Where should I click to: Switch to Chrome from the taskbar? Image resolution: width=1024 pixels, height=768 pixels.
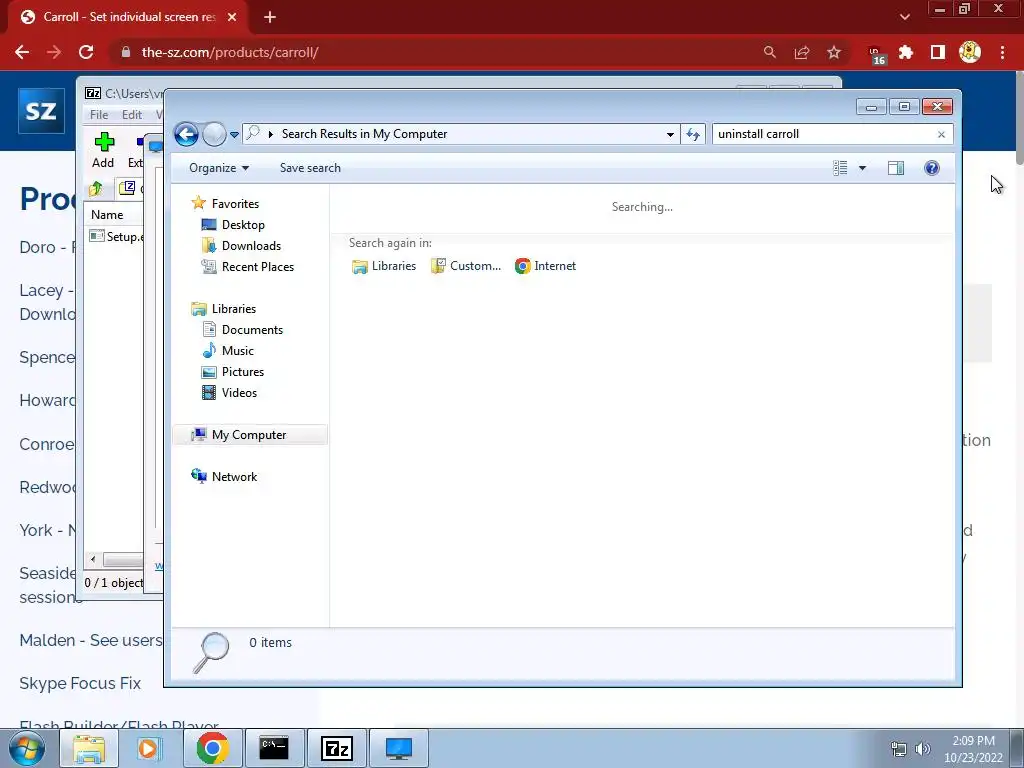(x=212, y=748)
